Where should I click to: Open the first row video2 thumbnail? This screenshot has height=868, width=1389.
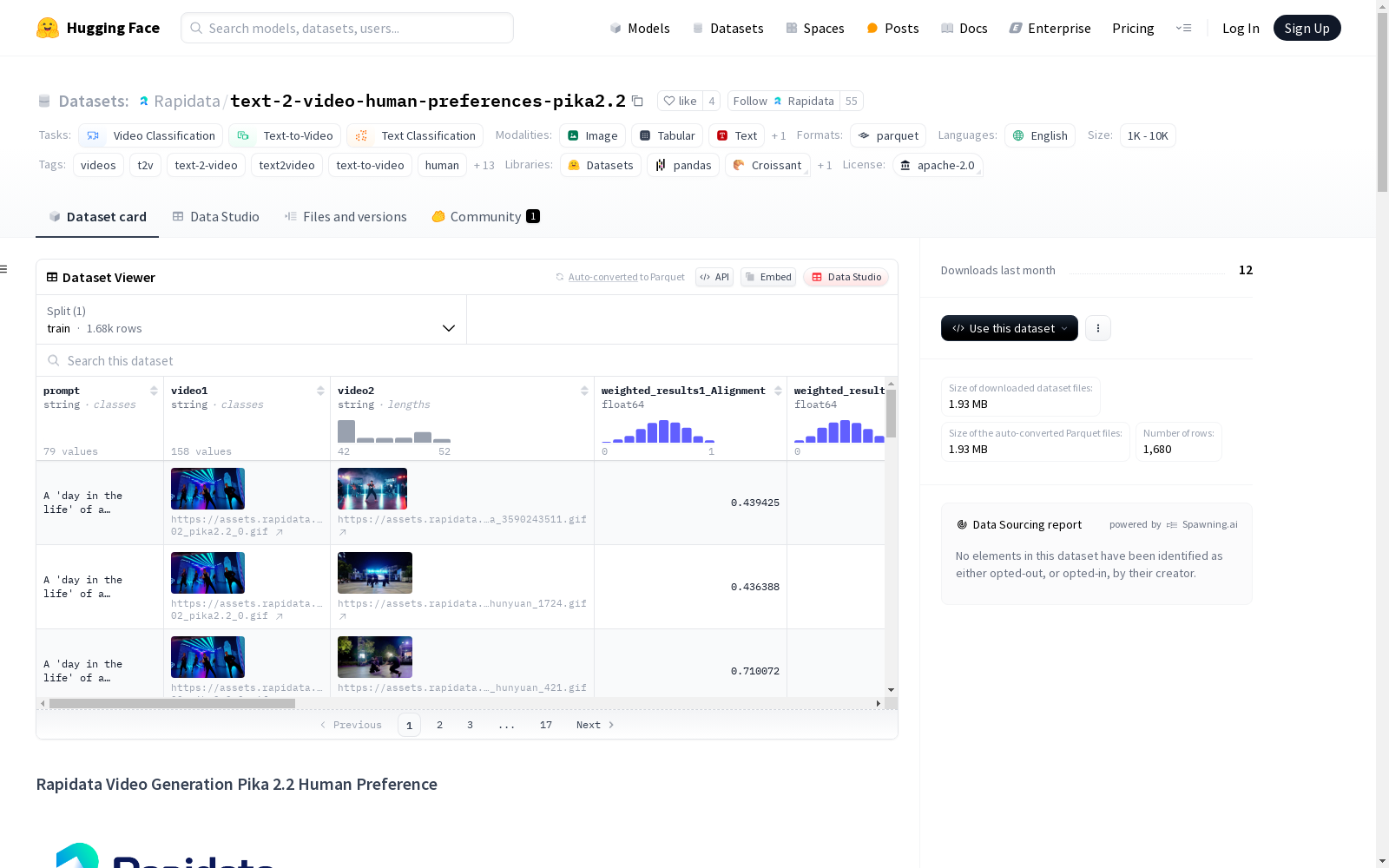pos(372,489)
